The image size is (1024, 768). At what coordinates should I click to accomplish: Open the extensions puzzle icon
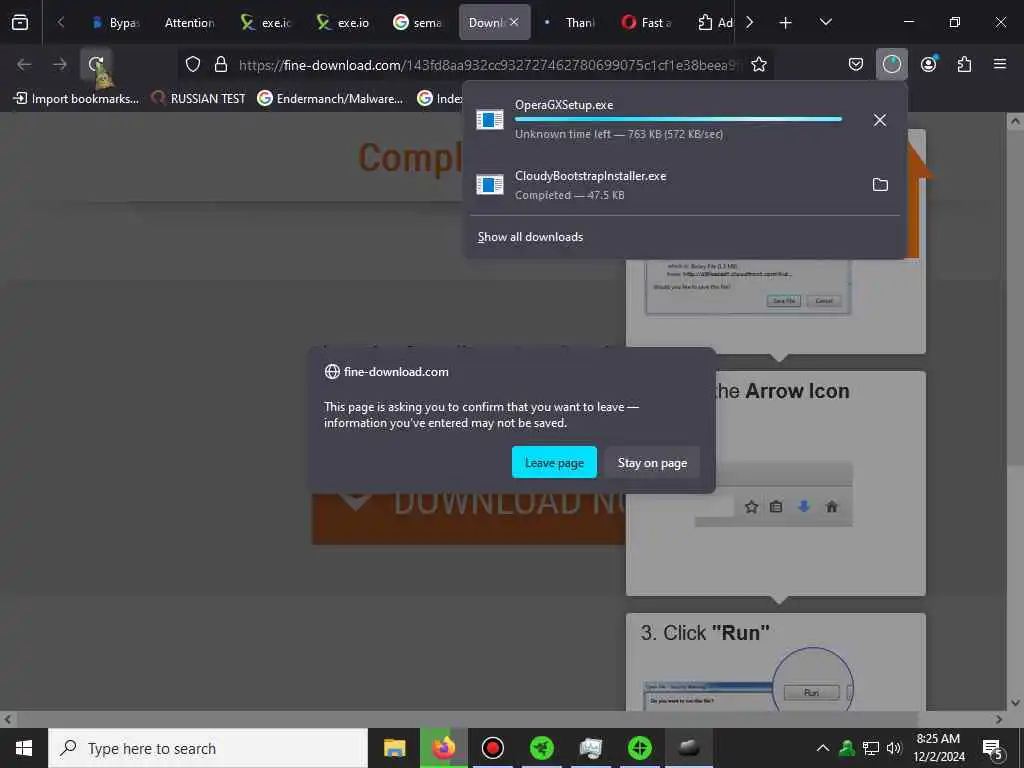point(964,64)
